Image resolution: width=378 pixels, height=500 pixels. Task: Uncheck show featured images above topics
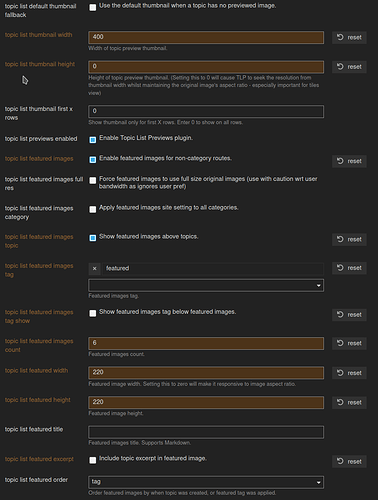tap(93, 238)
